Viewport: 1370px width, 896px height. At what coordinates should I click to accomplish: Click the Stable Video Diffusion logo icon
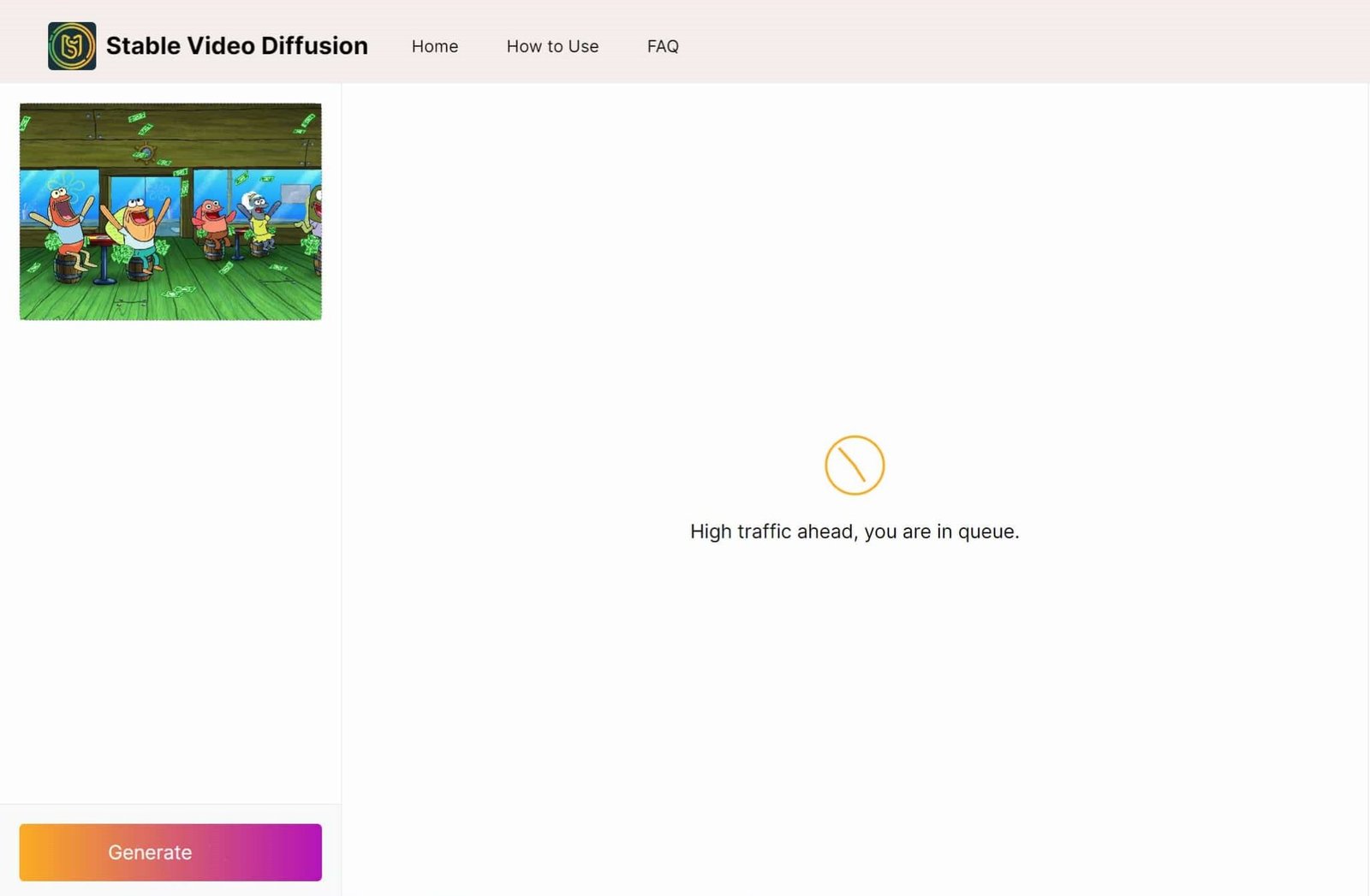[x=72, y=46]
